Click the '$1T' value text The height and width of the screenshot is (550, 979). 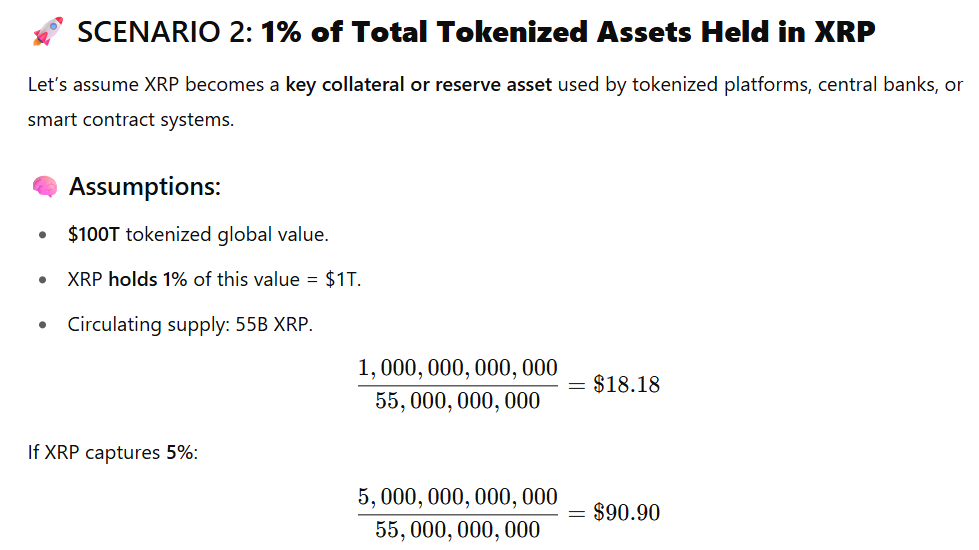point(343,280)
